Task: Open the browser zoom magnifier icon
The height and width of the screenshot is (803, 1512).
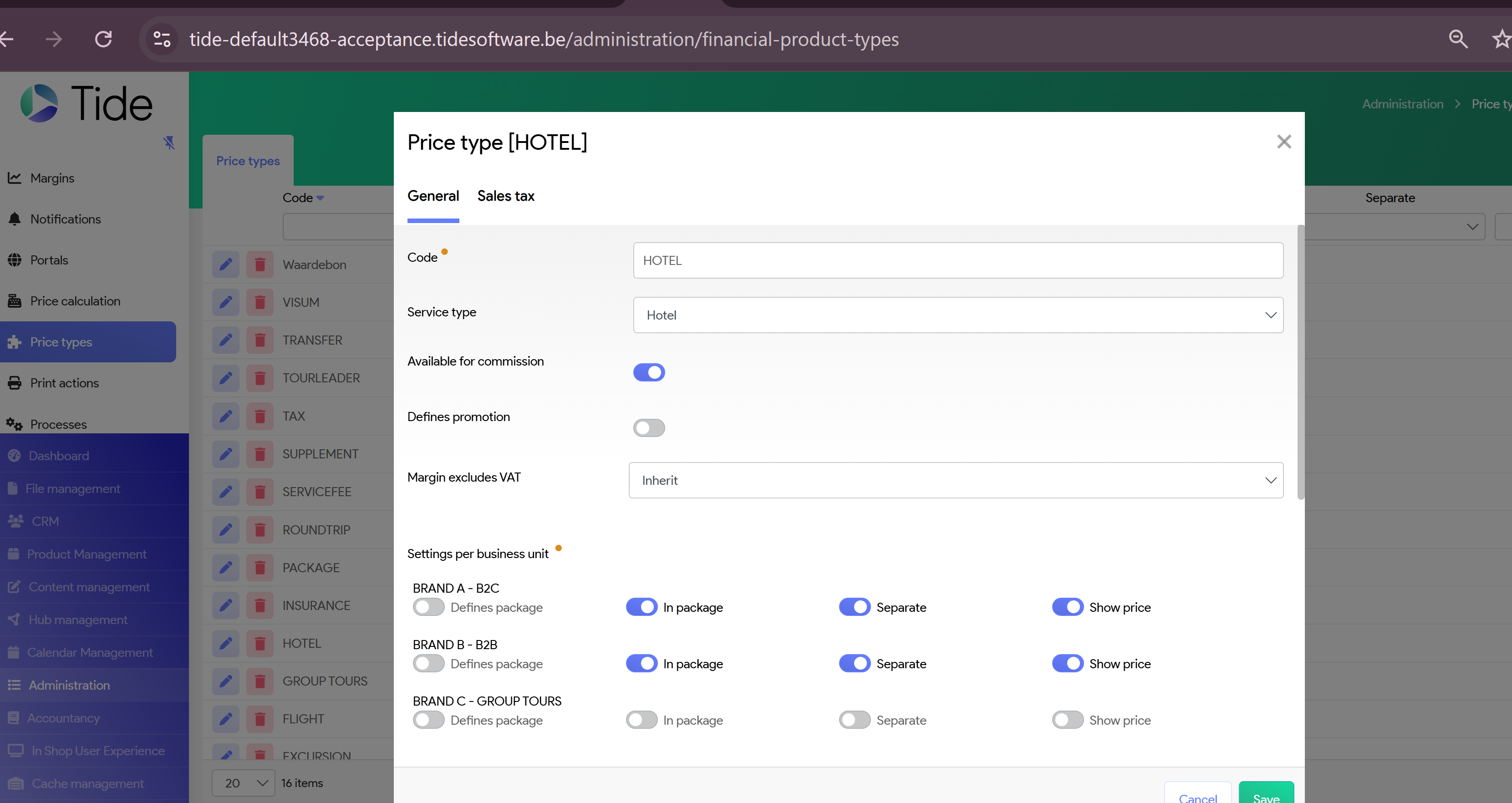Action: pos(1458,39)
